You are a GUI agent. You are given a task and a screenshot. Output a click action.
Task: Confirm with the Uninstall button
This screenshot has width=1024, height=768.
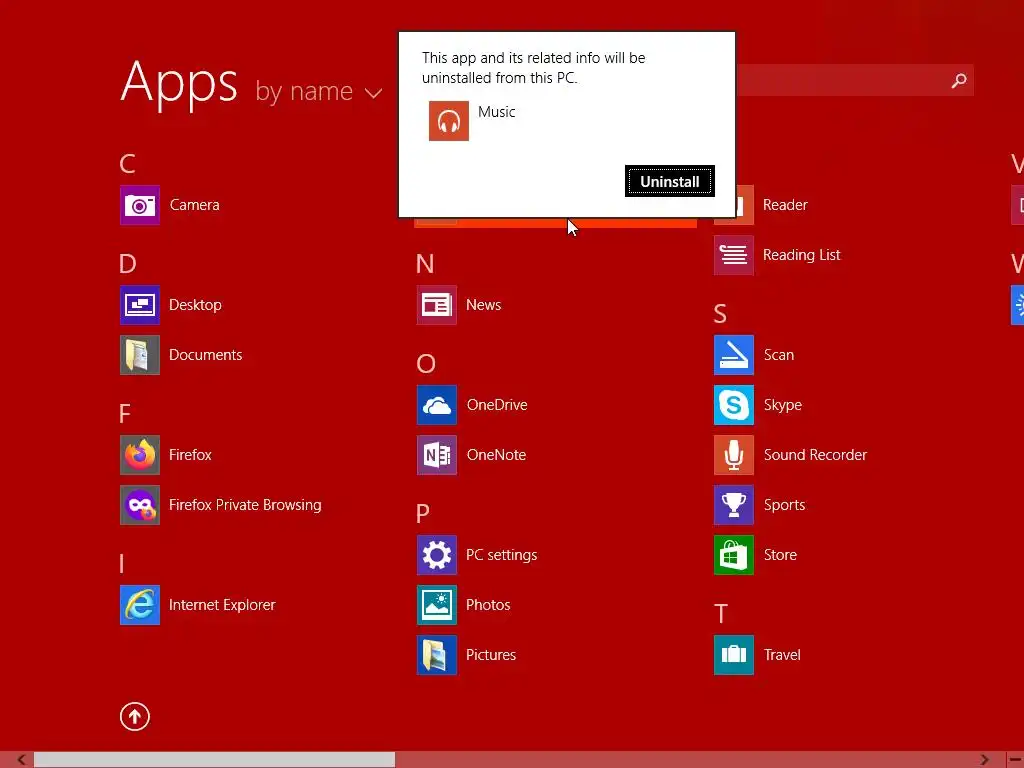tap(670, 181)
